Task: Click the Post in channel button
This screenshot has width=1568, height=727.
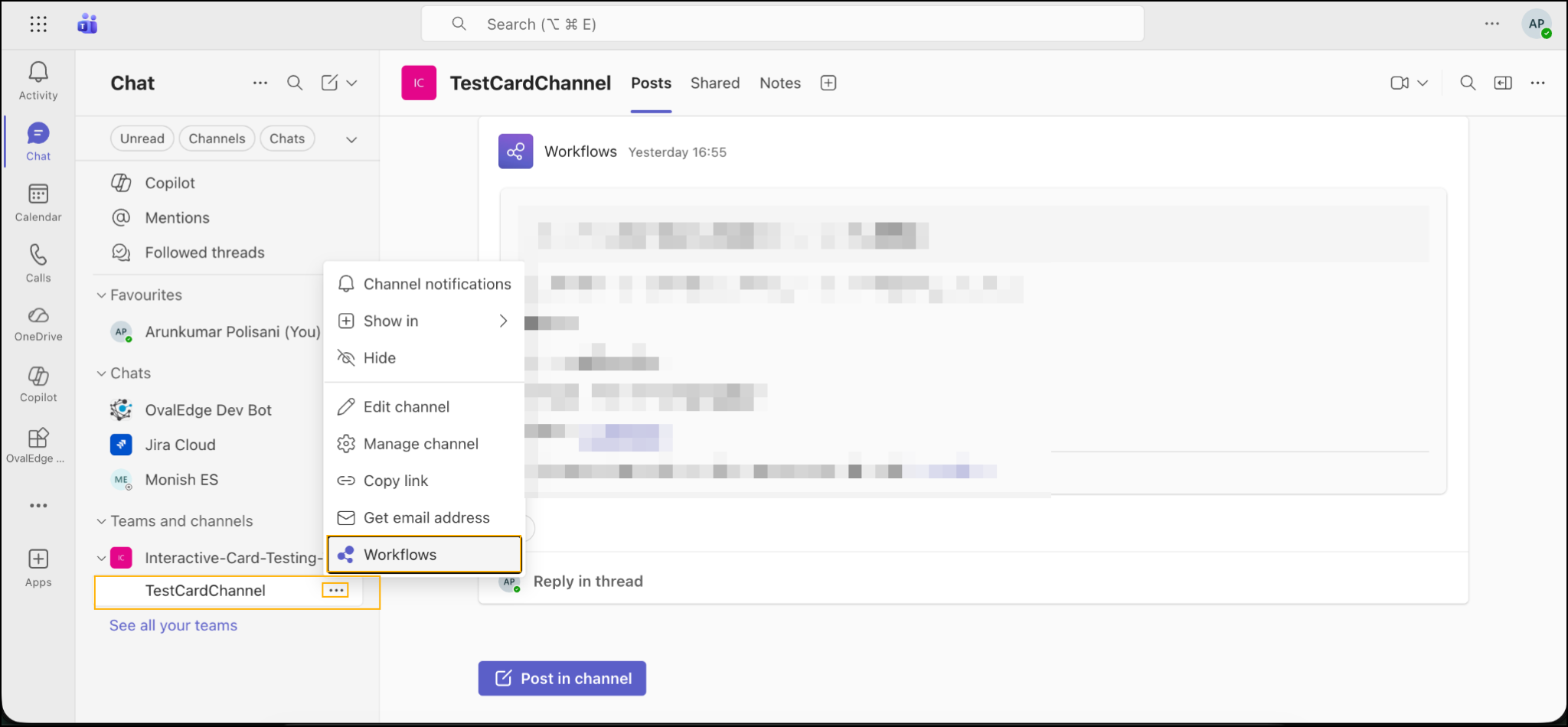Action: [562, 678]
